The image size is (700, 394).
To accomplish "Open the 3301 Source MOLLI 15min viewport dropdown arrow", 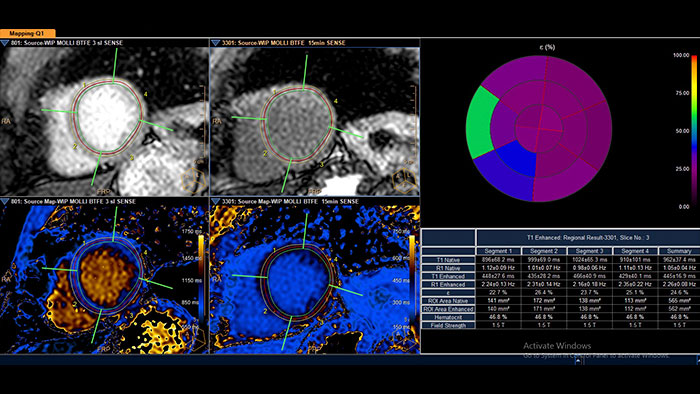I will click(x=215, y=43).
